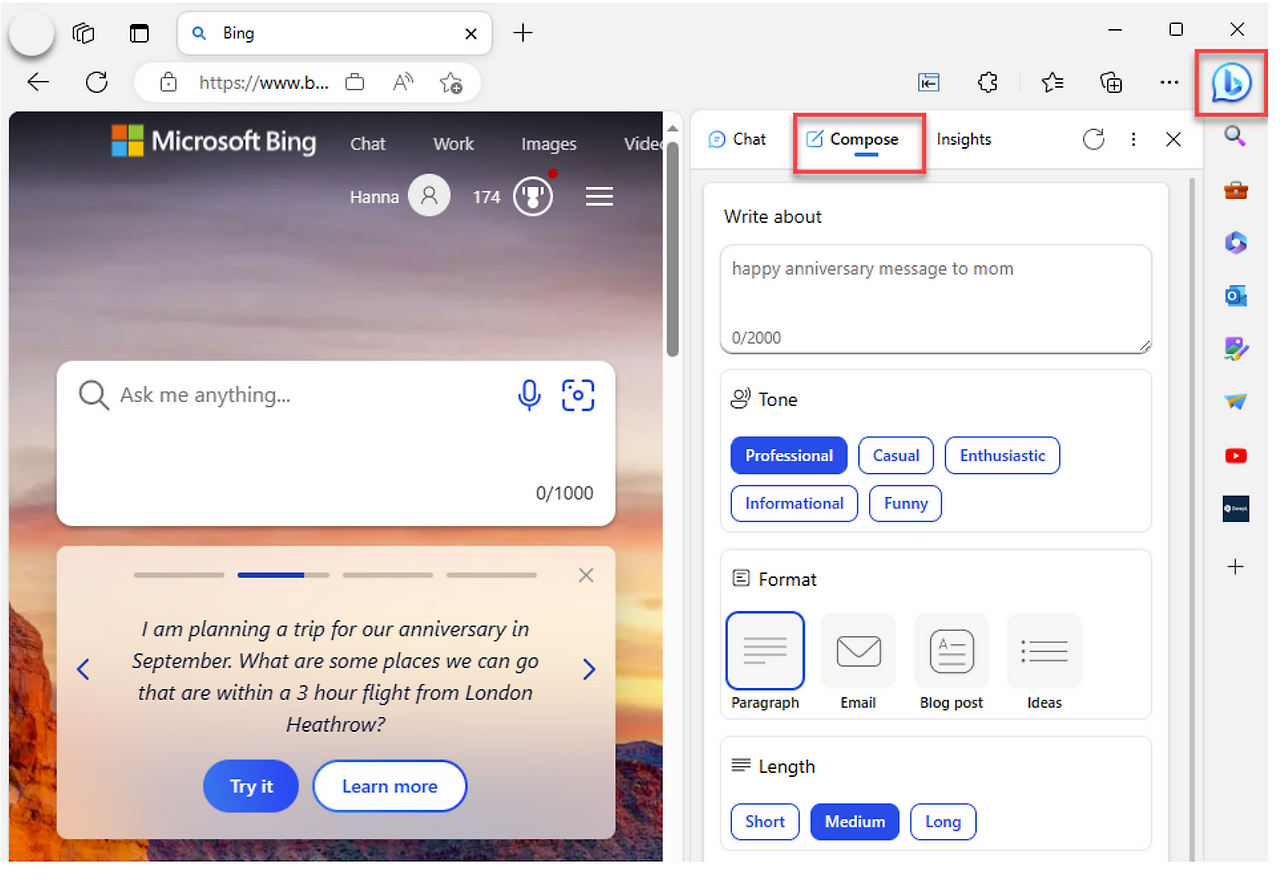This screenshot has height=879, width=1280.
Task: Refresh the page using the toolbar reload icon
Action: (97, 83)
